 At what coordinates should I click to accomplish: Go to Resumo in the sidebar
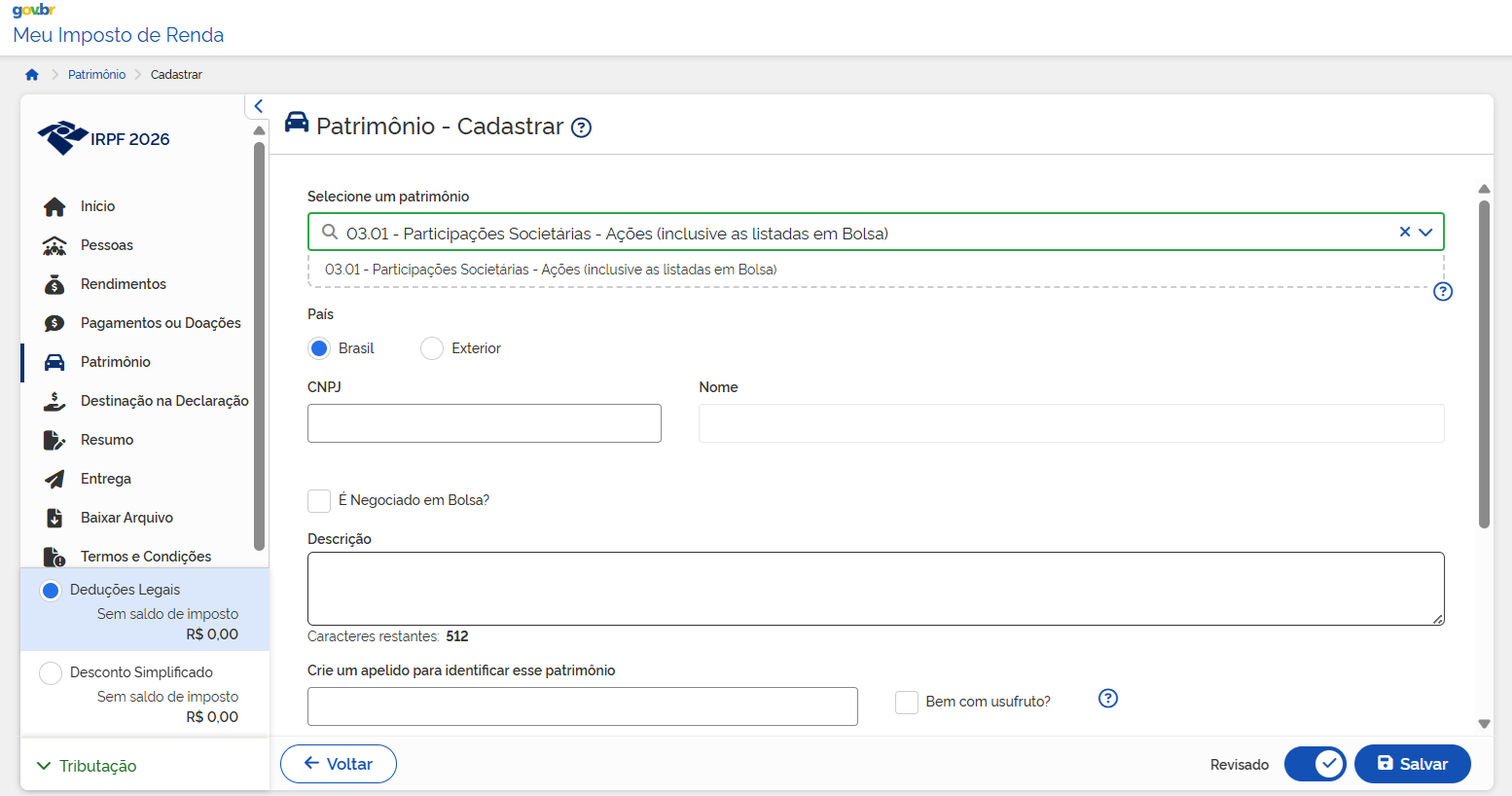click(x=107, y=440)
